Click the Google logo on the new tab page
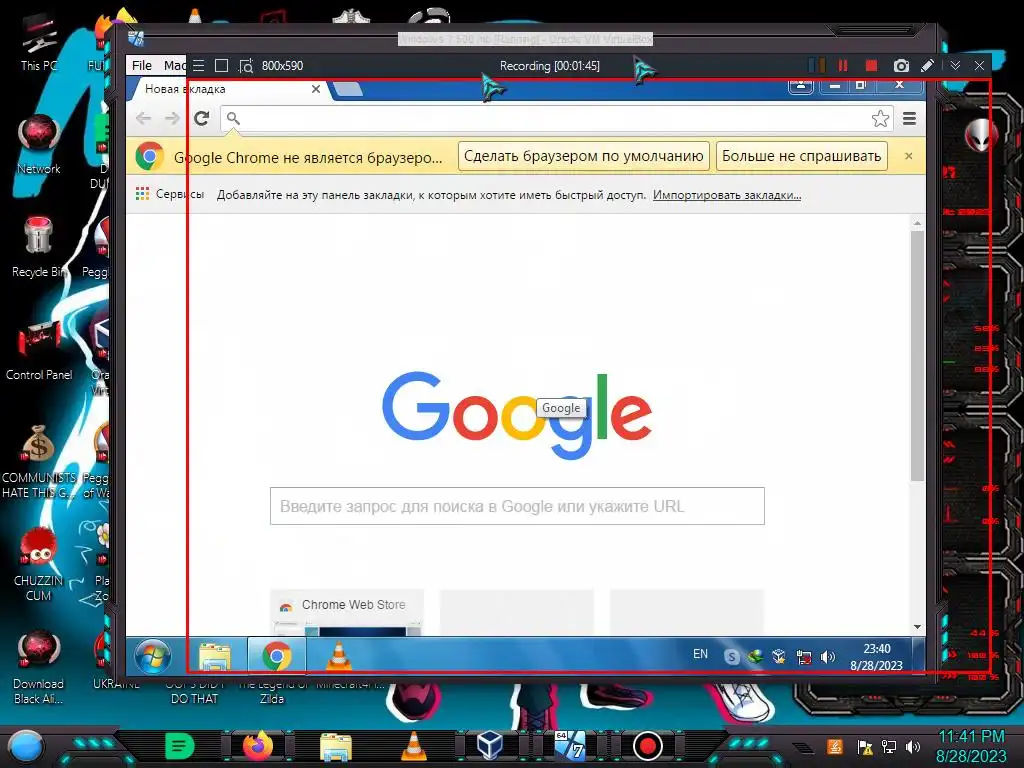1024x768 pixels. point(517,414)
